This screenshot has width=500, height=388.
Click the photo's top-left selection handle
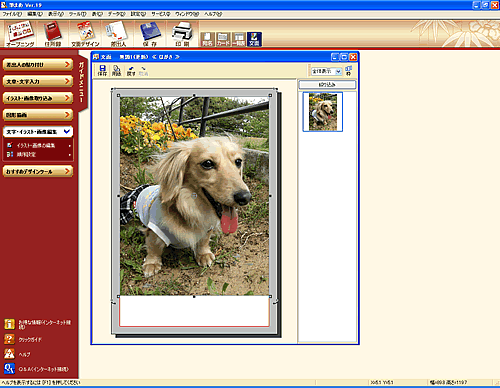118,95
